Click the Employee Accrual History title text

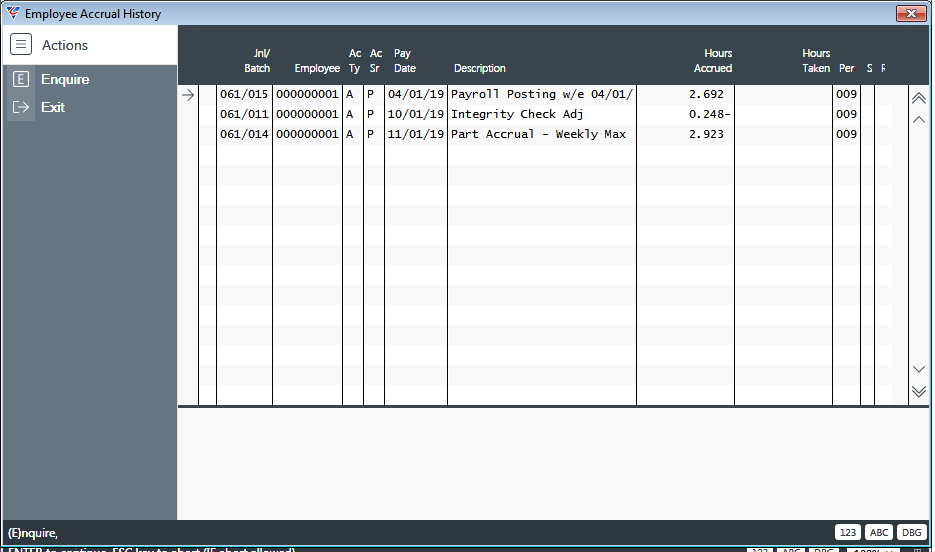coord(93,14)
